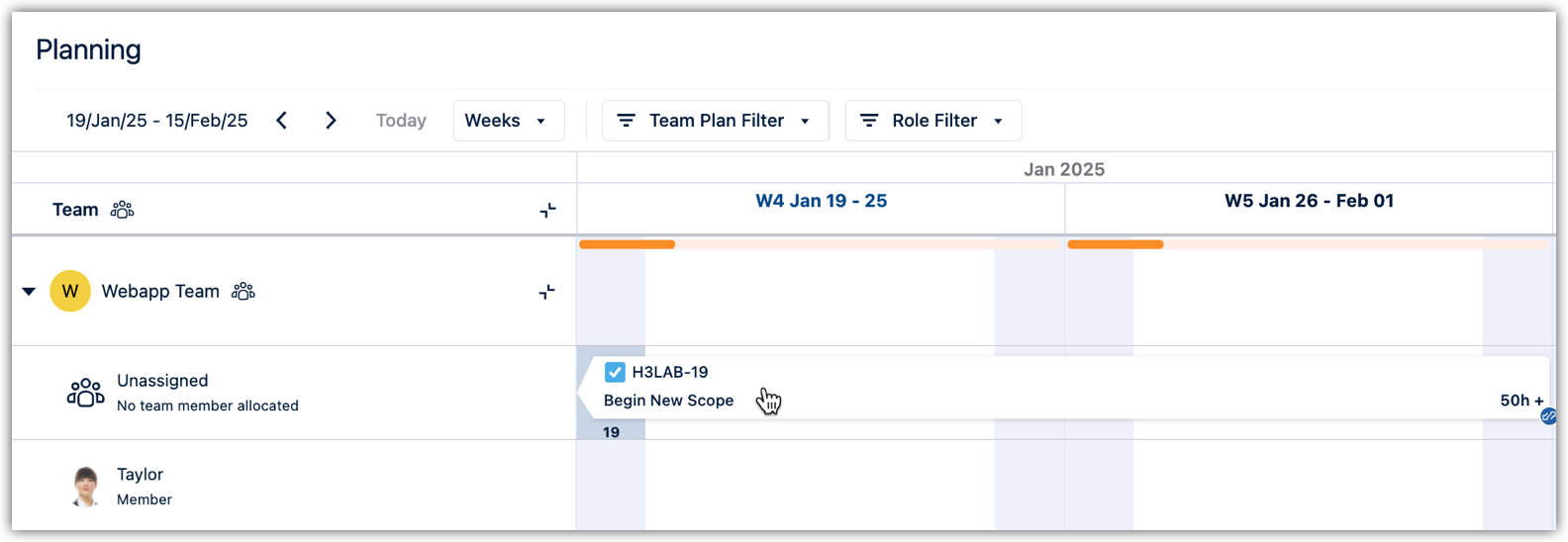Click the group icon beside the Team header

pyautogui.click(x=122, y=210)
